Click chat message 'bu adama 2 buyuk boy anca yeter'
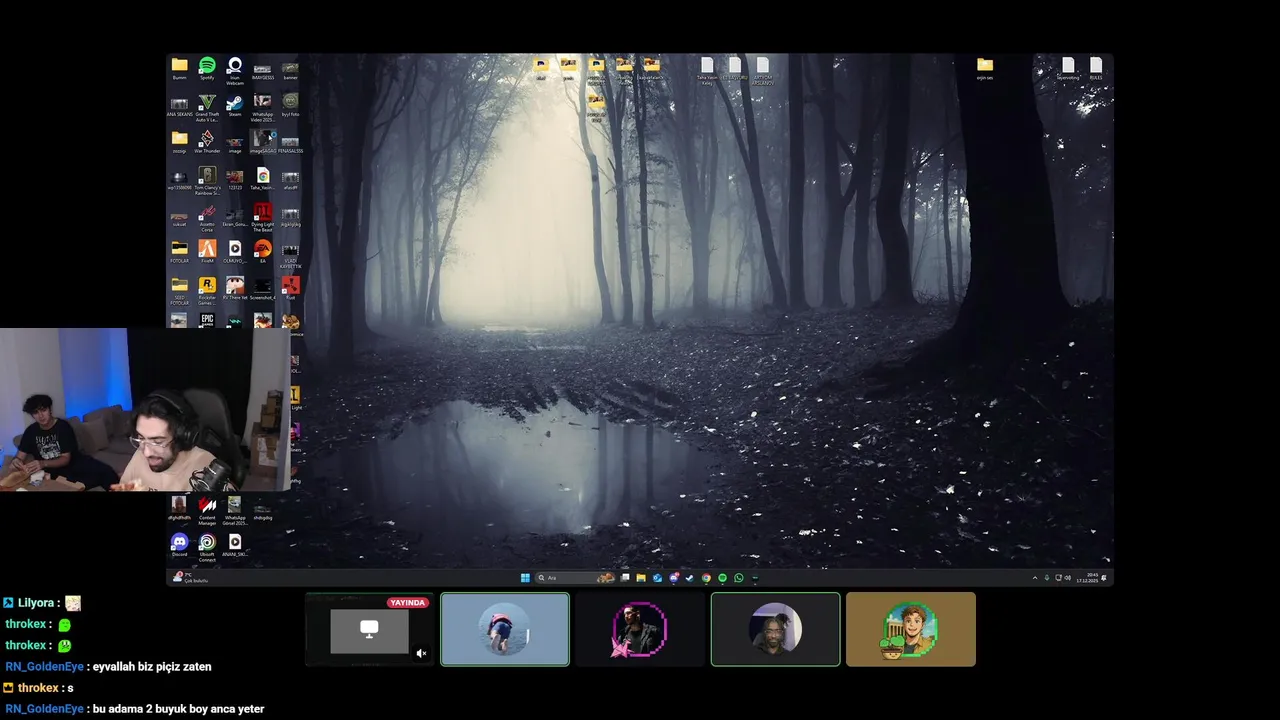1280x720 pixels. point(178,709)
